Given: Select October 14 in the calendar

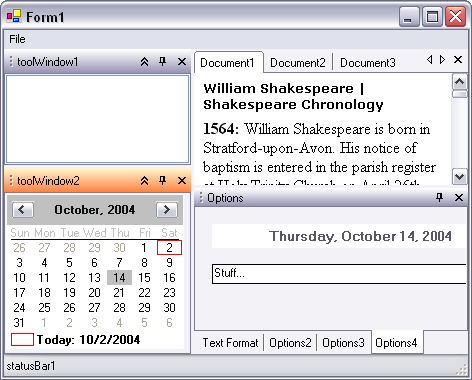Looking at the screenshot, I should point(119,278).
